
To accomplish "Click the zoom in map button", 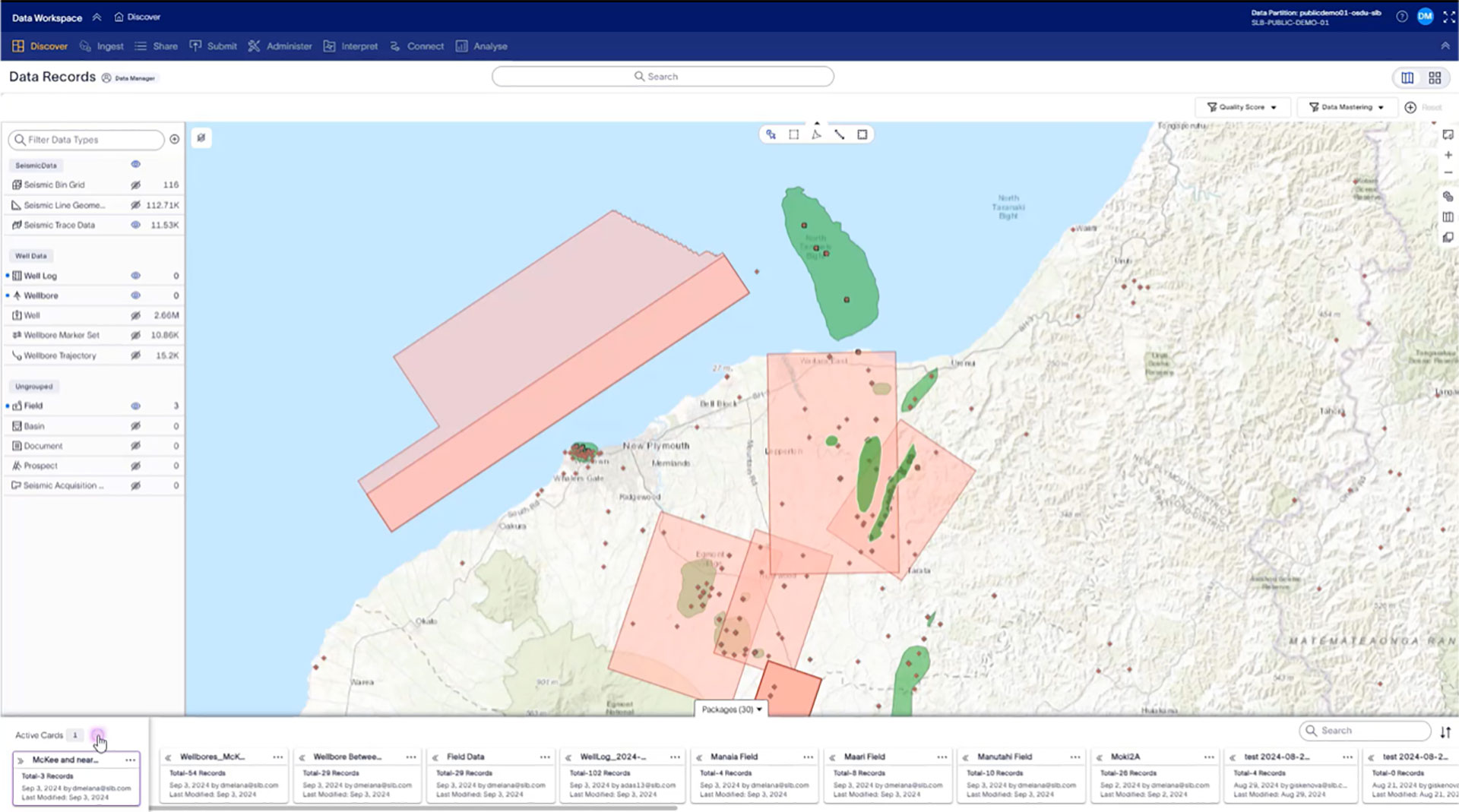I will (1448, 155).
